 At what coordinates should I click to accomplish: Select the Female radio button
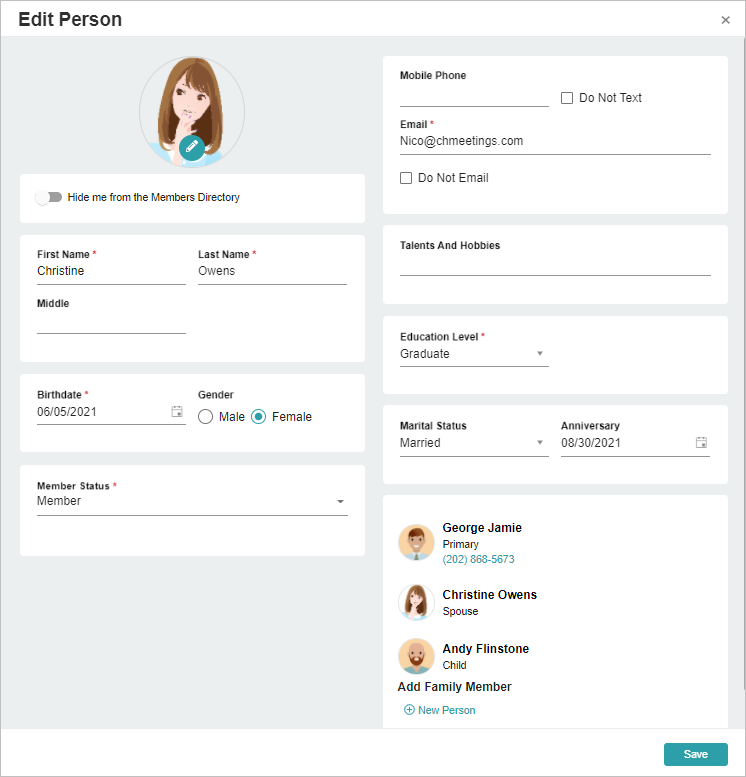[258, 417]
